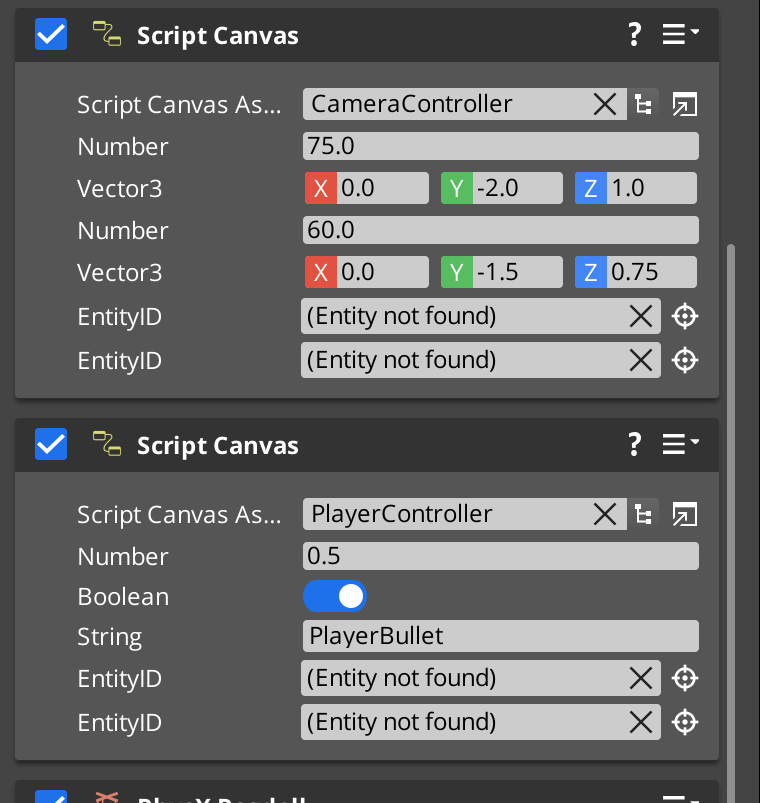
Task: Open help for the second Script Canvas component
Action: (x=634, y=443)
